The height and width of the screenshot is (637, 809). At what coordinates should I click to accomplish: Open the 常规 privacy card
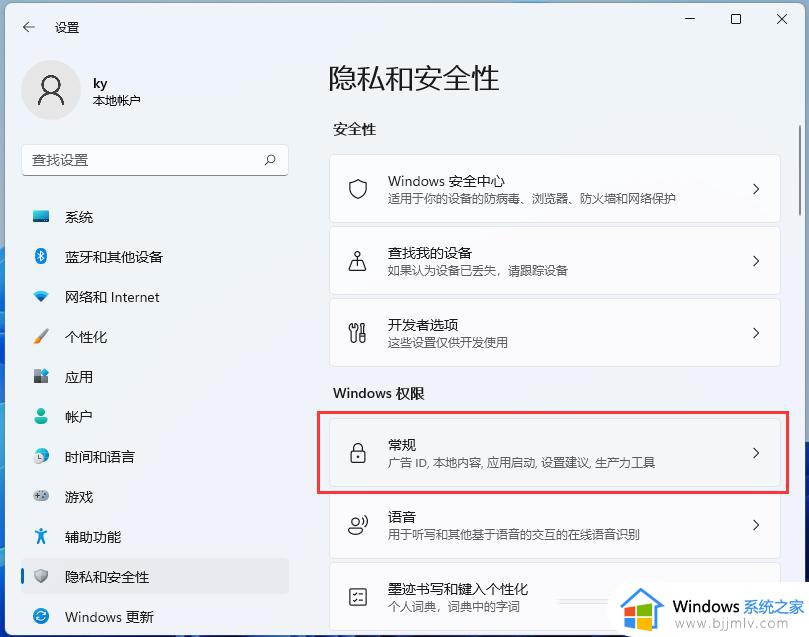click(x=555, y=453)
